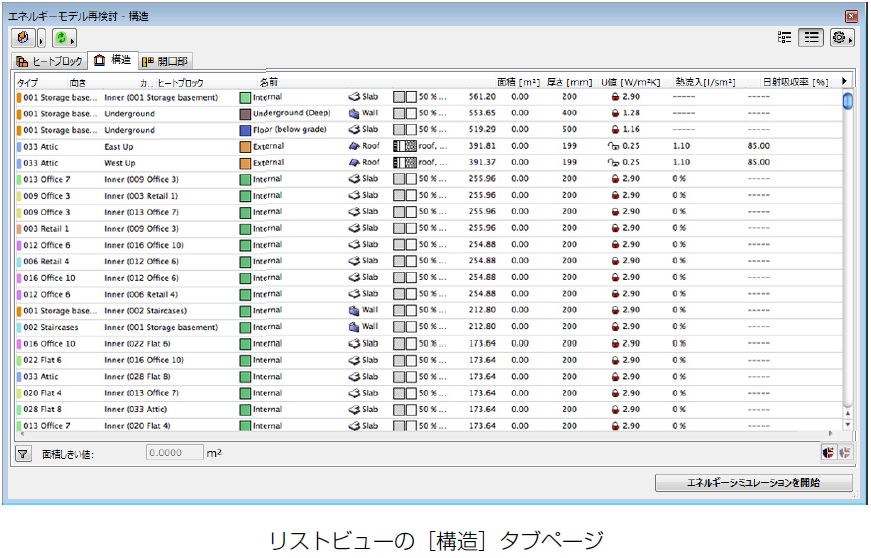Viewport: 871px width, 558px height.
Task: Sort by 名前 column header
Action: (268, 82)
